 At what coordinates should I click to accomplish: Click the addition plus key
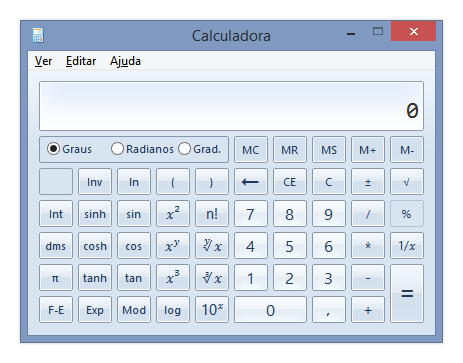pos(368,310)
